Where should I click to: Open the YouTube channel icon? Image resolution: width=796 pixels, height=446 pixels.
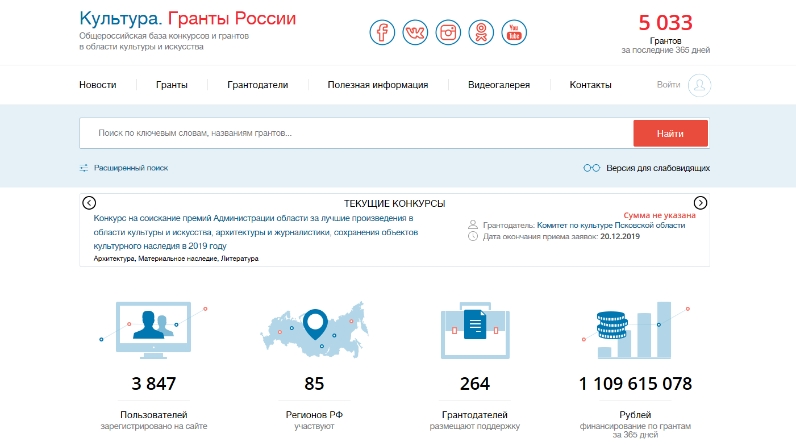click(x=514, y=32)
